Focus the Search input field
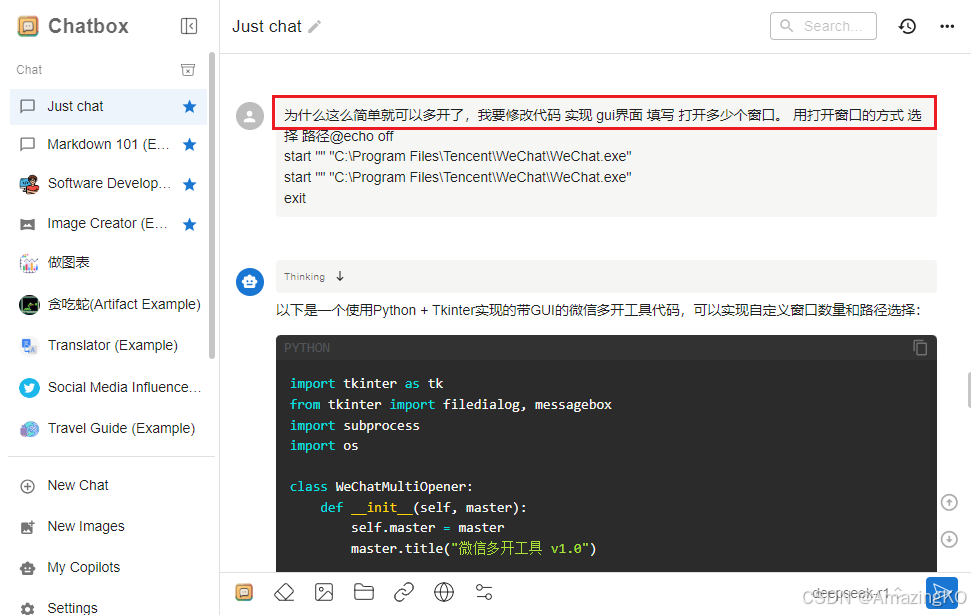 823,26
